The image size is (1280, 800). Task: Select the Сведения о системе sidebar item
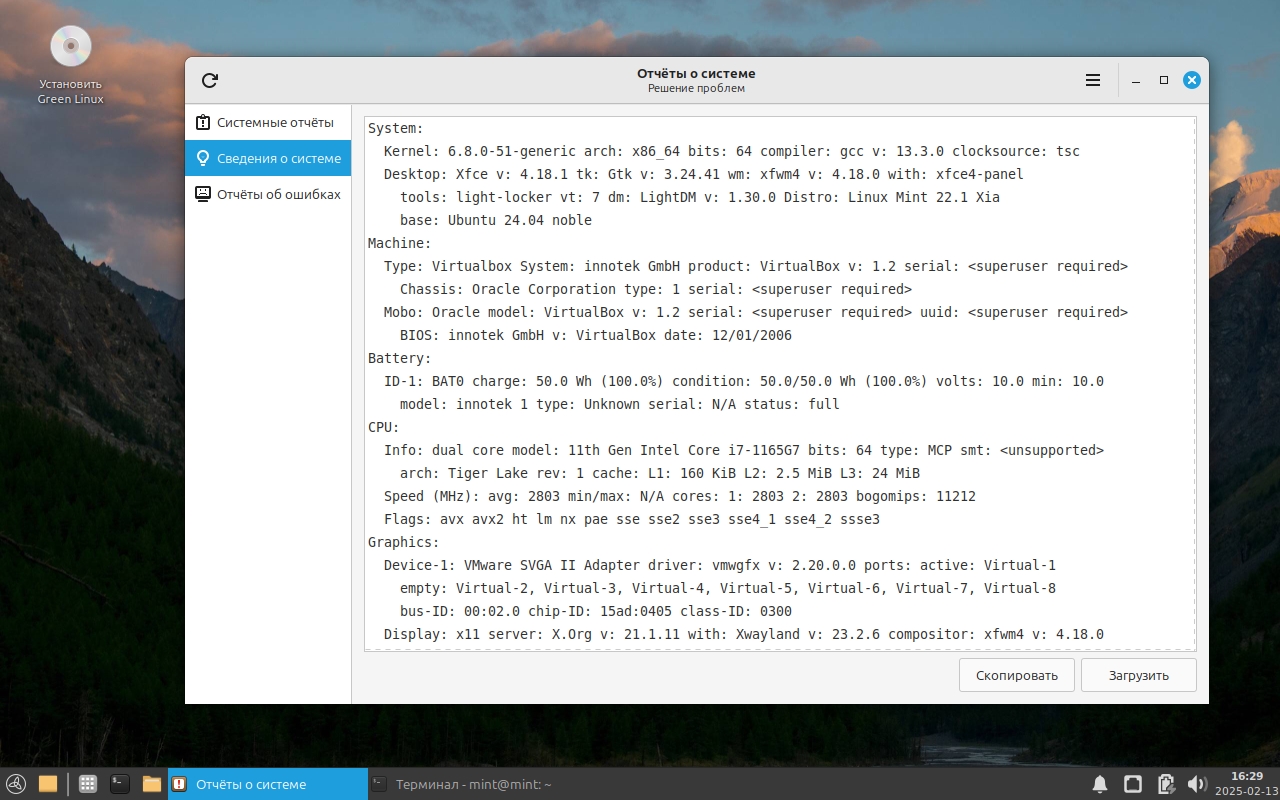coord(268,158)
